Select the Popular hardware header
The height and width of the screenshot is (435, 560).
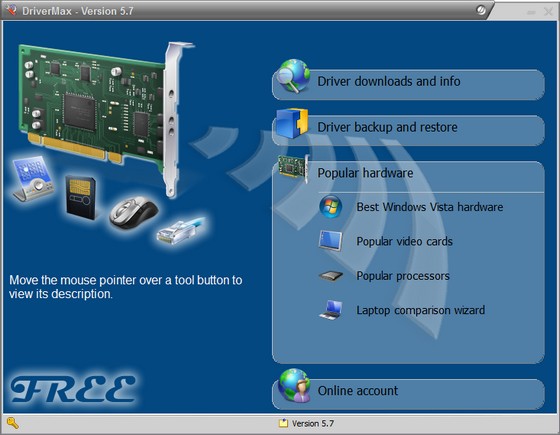[x=365, y=173]
